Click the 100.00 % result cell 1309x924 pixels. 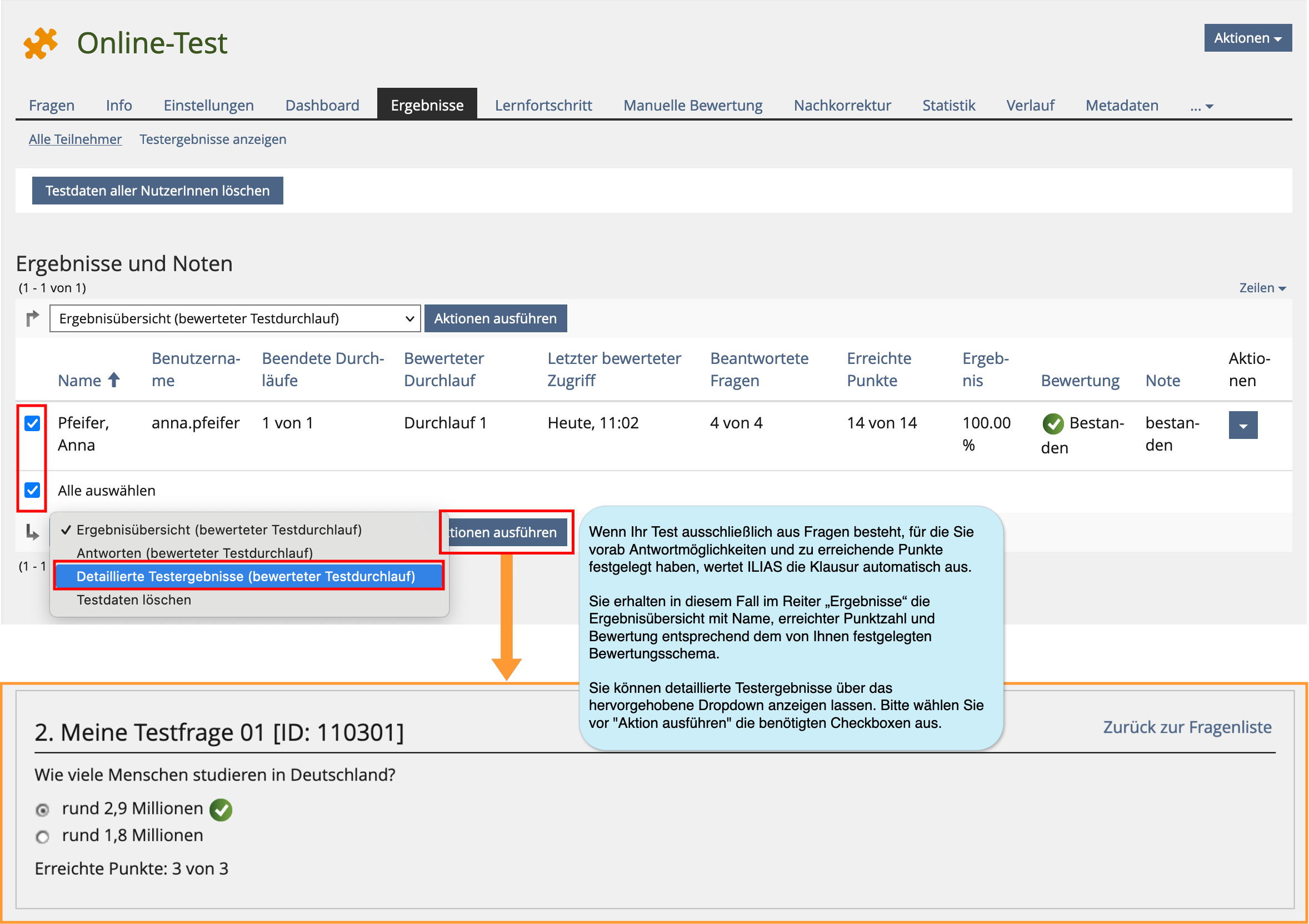986,434
